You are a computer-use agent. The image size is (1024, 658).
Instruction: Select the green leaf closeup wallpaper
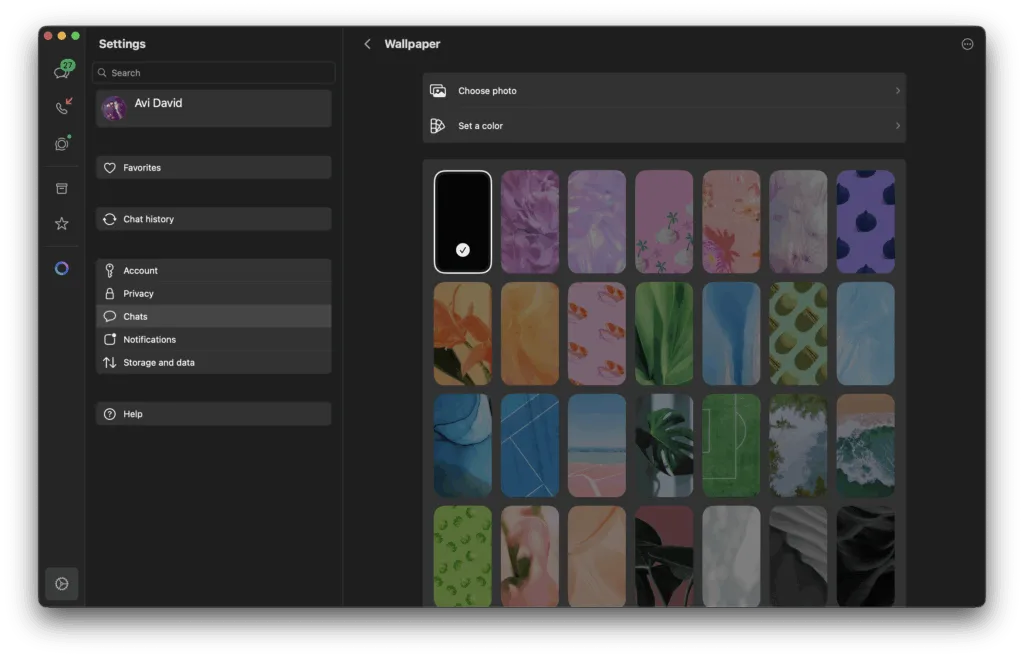pos(664,334)
